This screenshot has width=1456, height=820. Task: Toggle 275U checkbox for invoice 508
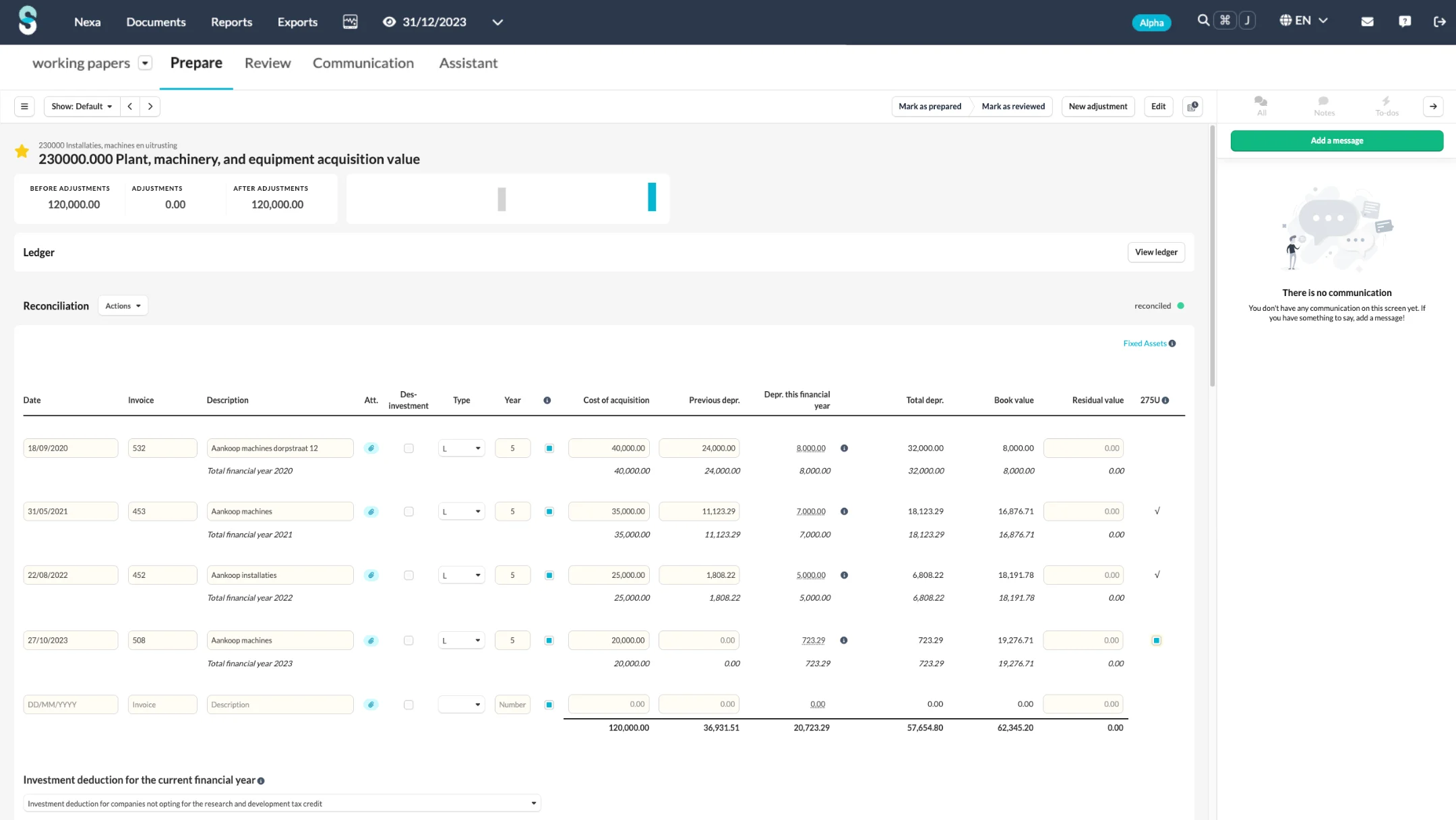[x=1156, y=641]
